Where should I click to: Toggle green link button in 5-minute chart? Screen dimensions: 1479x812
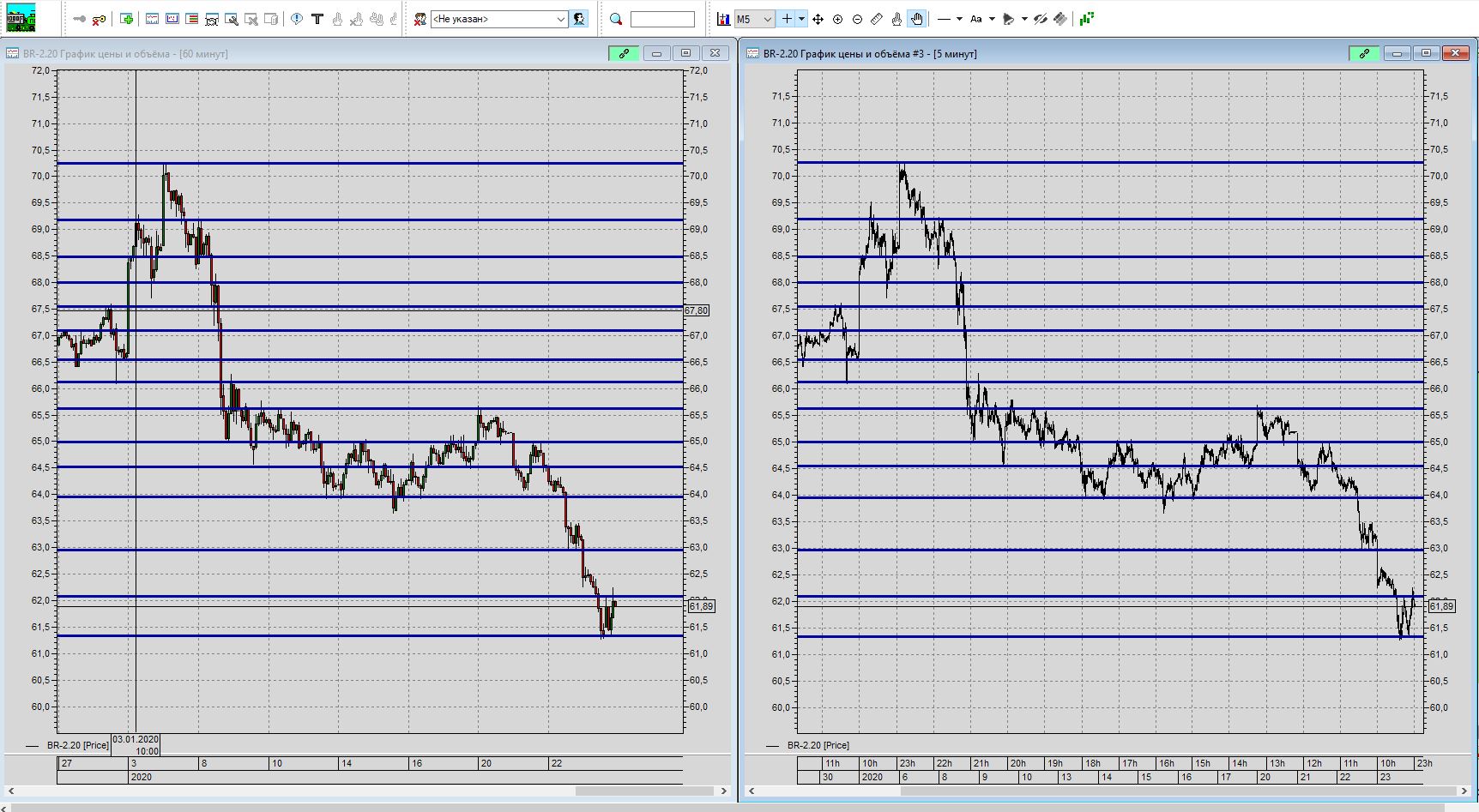[x=1364, y=53]
